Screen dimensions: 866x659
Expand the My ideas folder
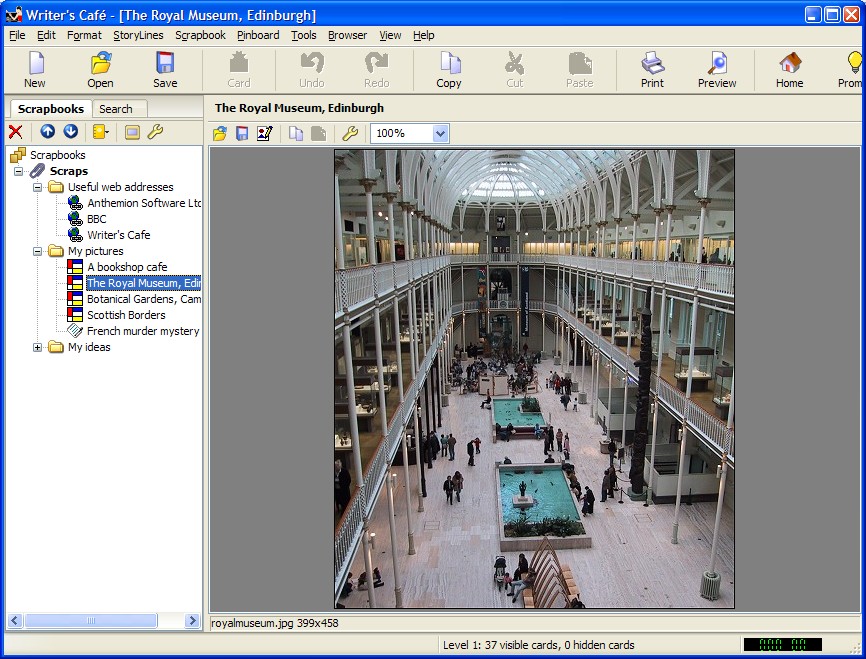[x=37, y=347]
